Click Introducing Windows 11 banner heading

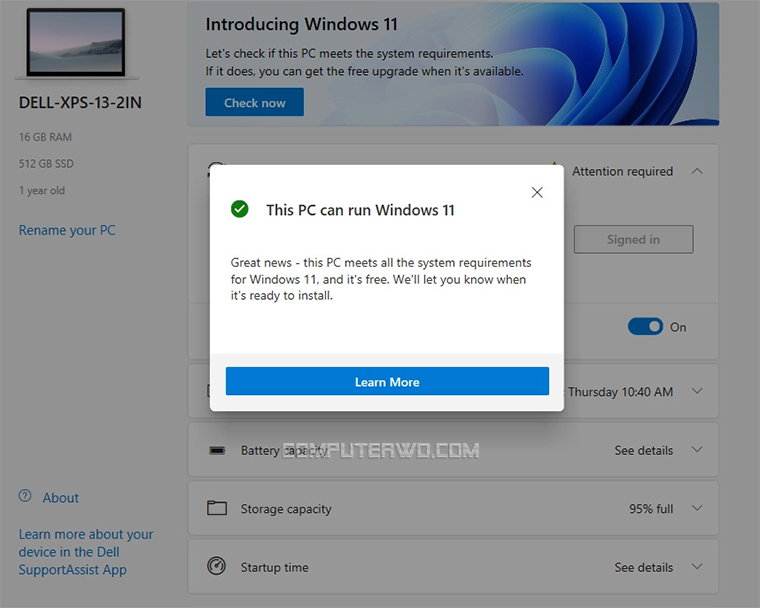[301, 24]
